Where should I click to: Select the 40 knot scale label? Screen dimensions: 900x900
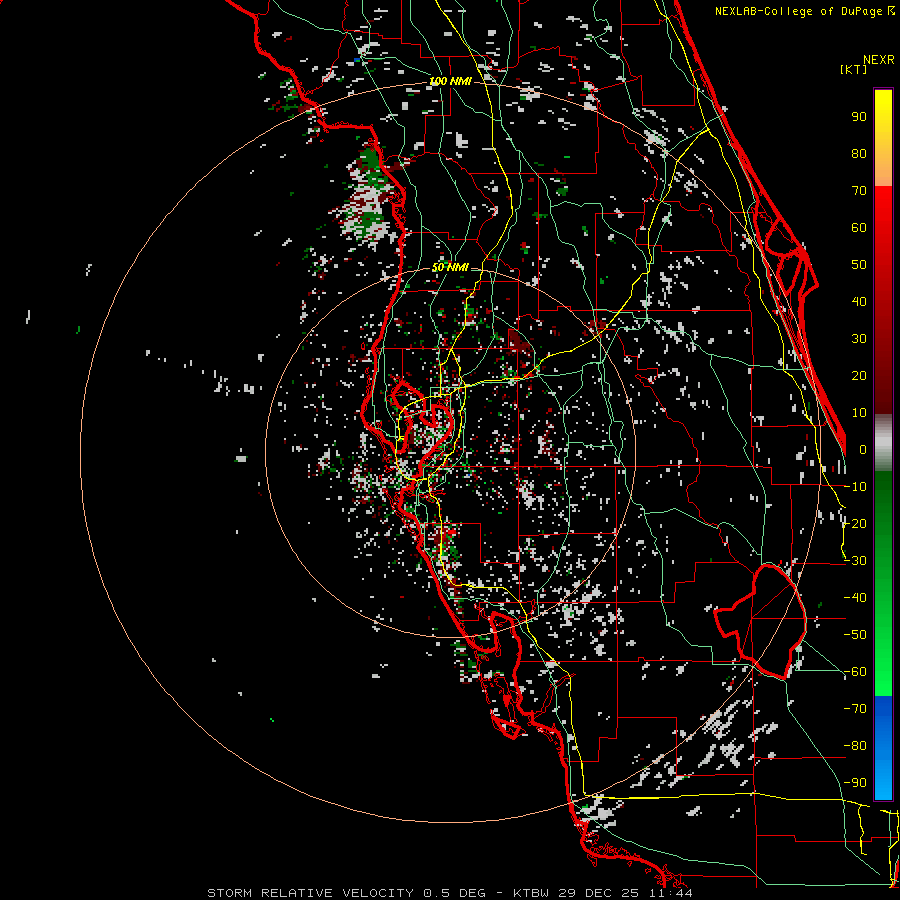click(859, 301)
